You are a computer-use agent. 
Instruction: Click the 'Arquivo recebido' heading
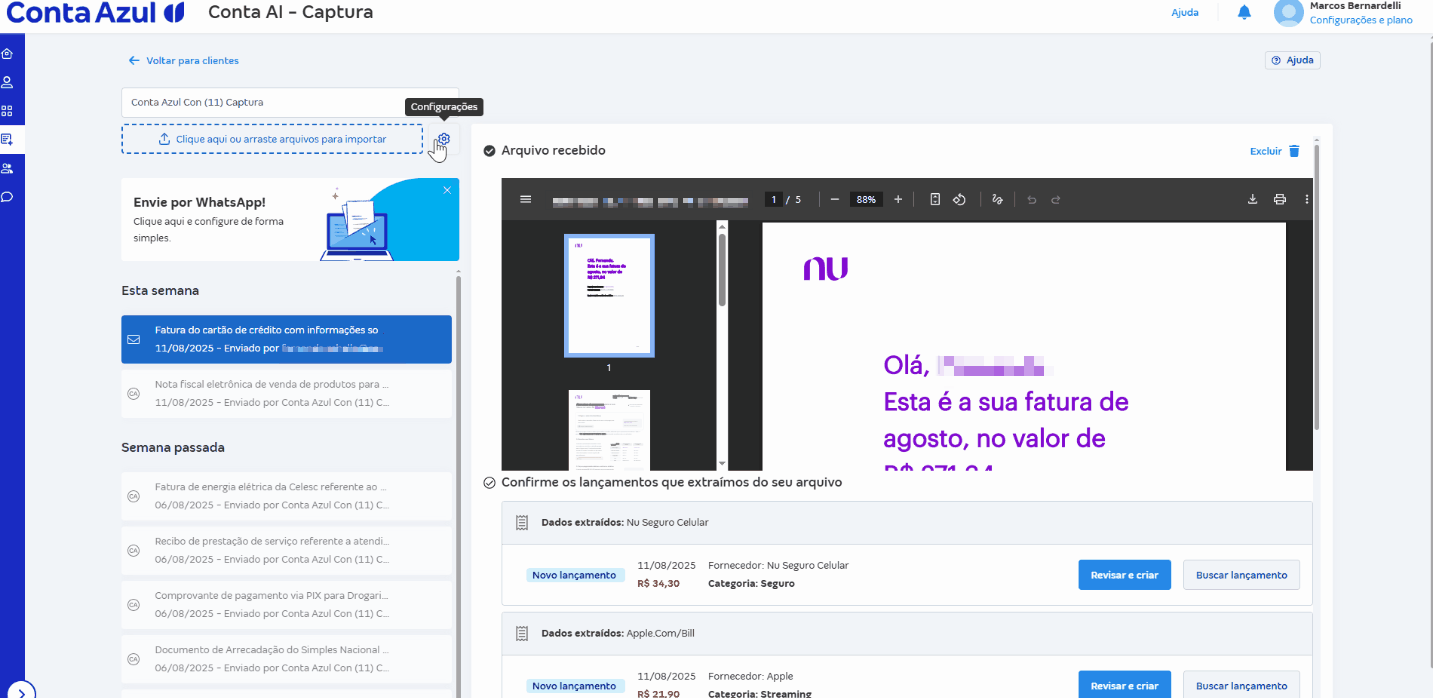(553, 151)
